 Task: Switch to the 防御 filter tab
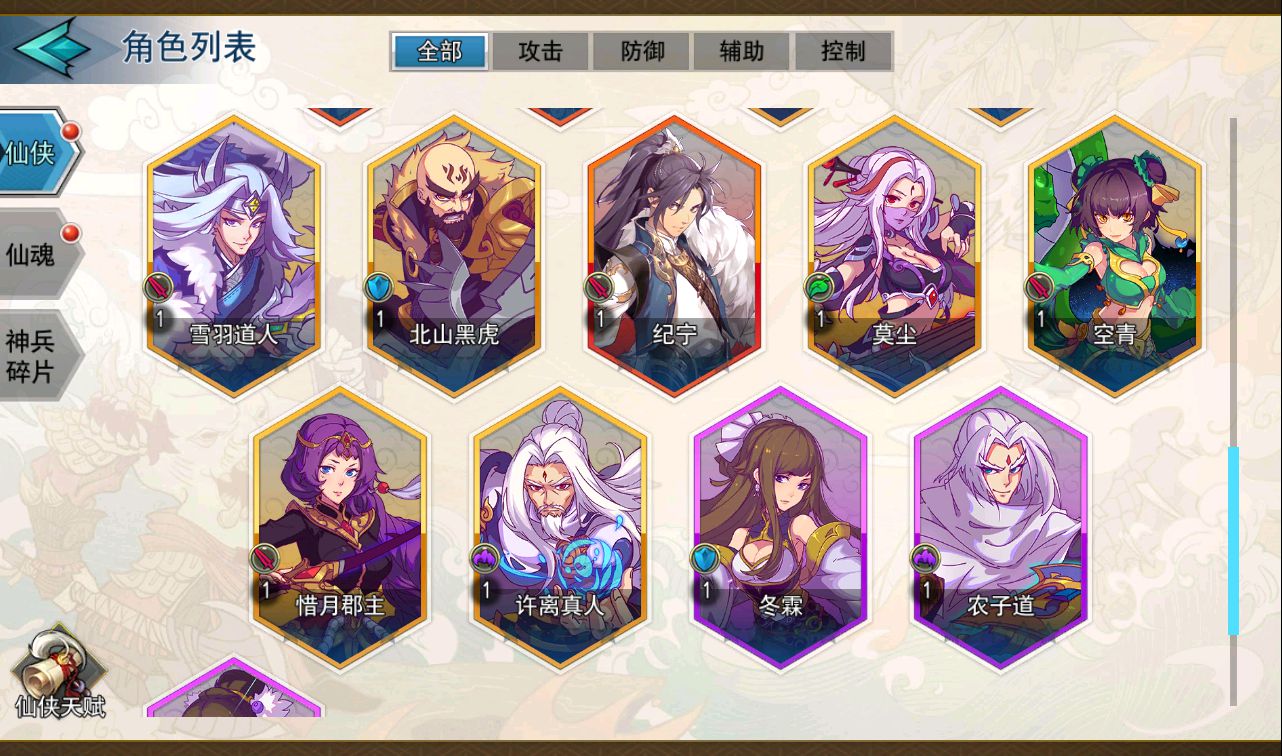click(x=642, y=51)
